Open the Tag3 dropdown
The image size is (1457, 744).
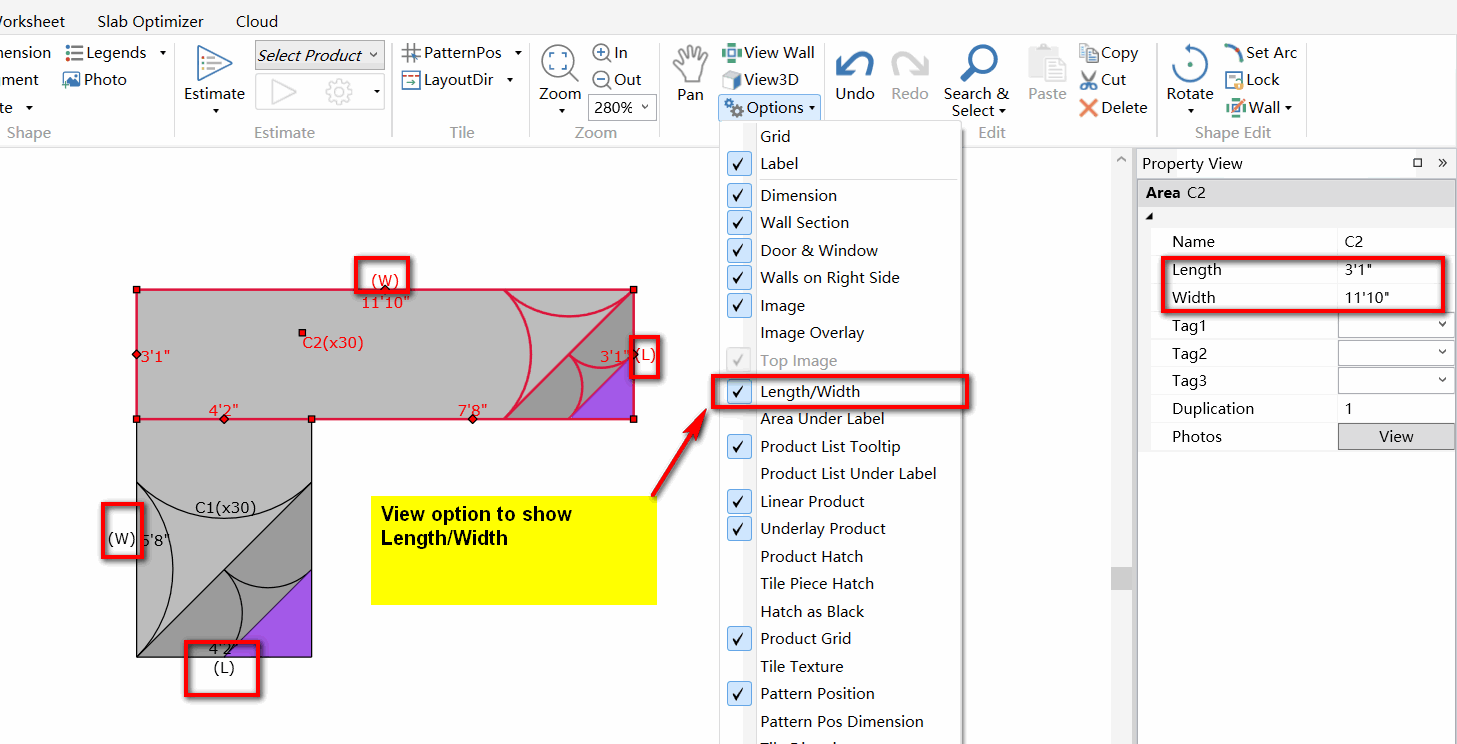1442,381
